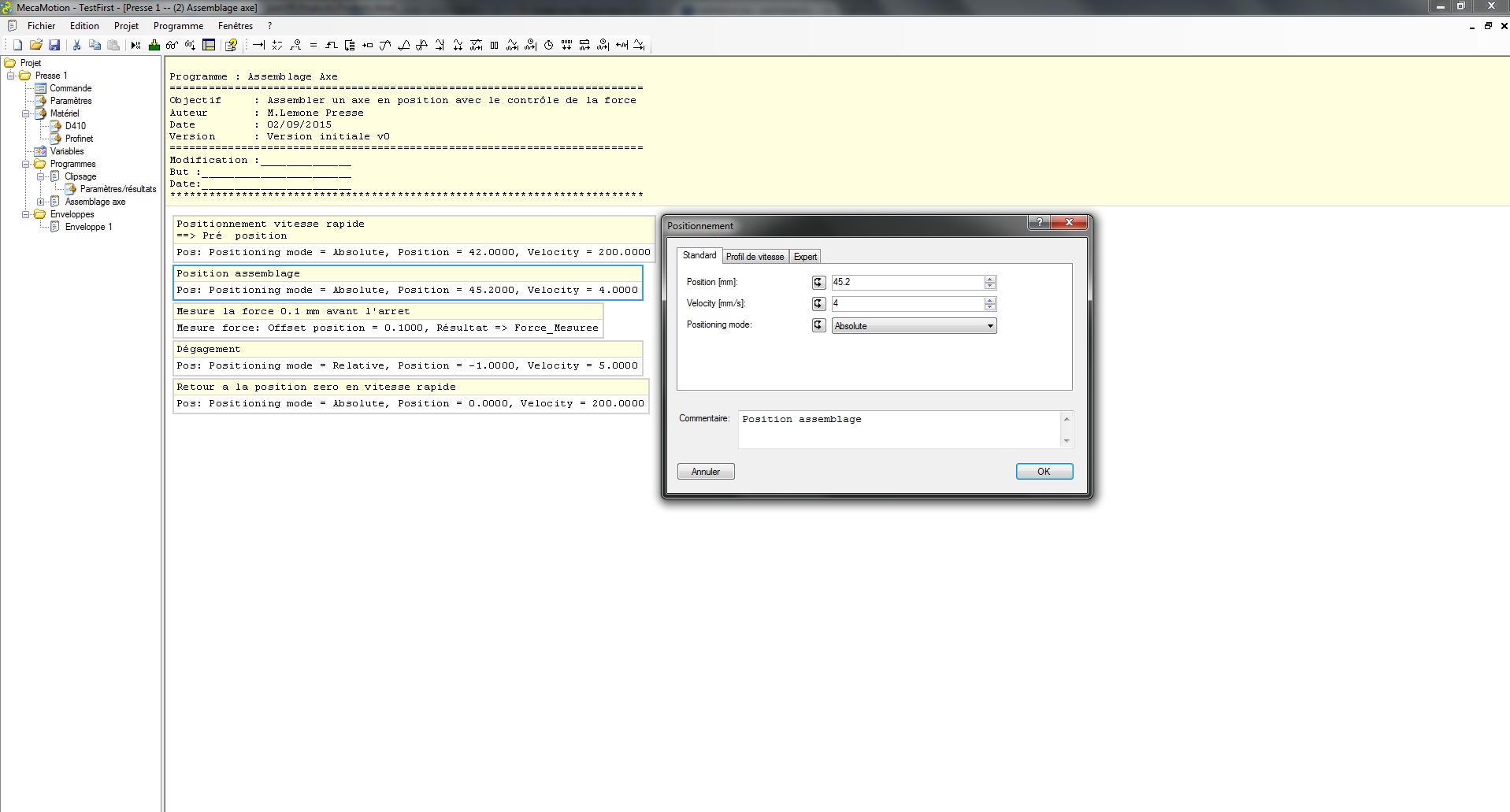Select Positionnement vitesse rapide step
Image resolution: width=1510 pixels, height=812 pixels.
pos(414,238)
